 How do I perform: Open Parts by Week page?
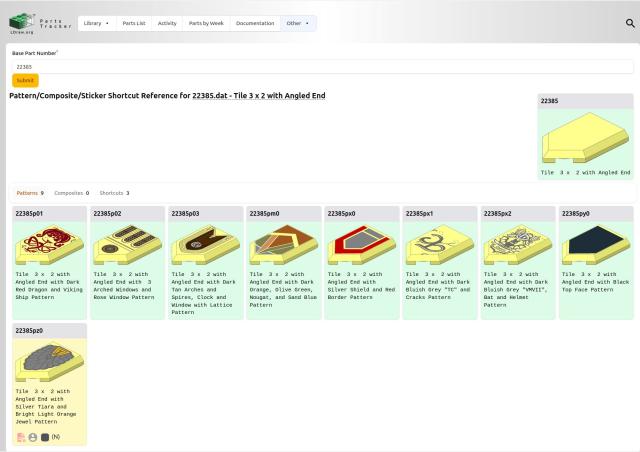click(x=206, y=23)
